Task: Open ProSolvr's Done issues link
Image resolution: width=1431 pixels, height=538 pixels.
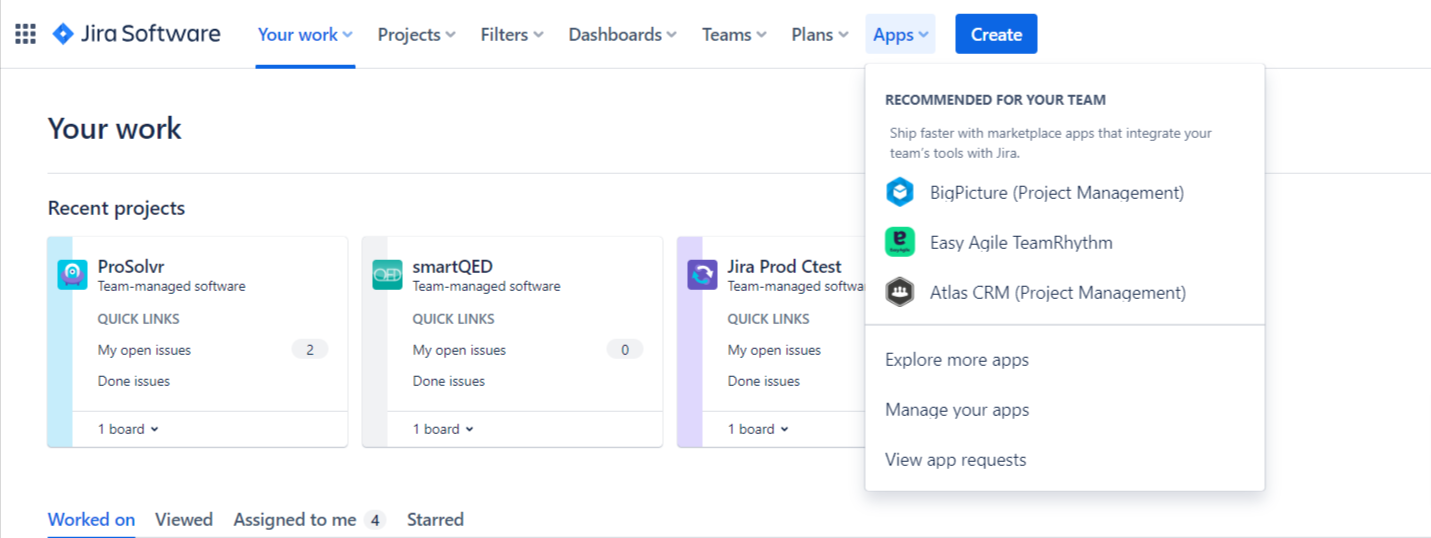Action: [x=134, y=381]
